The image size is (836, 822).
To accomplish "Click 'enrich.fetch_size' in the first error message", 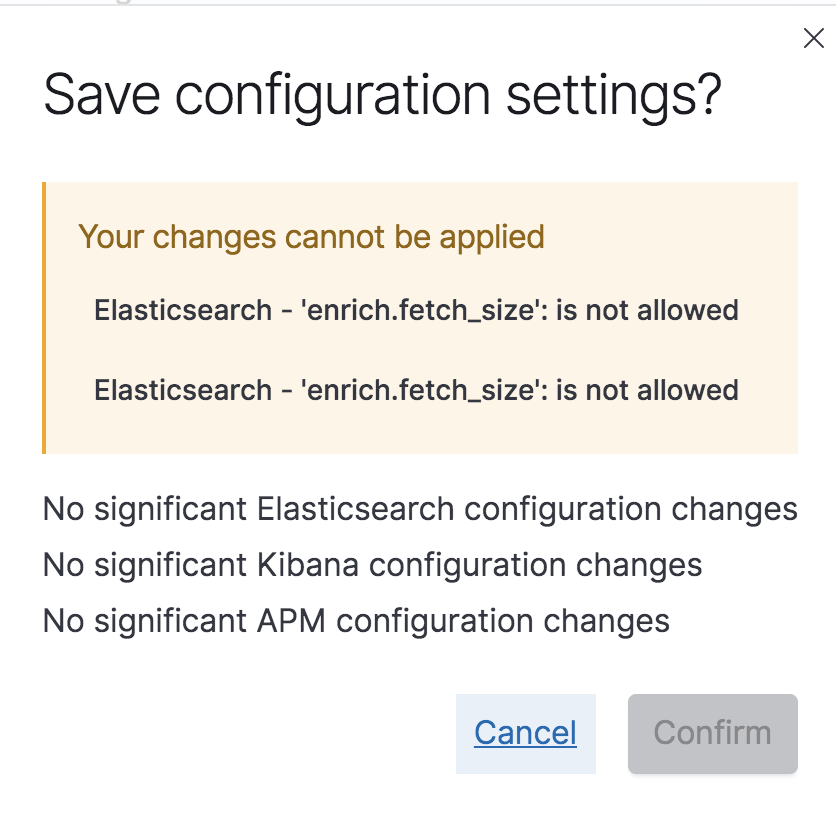I will click(x=417, y=310).
